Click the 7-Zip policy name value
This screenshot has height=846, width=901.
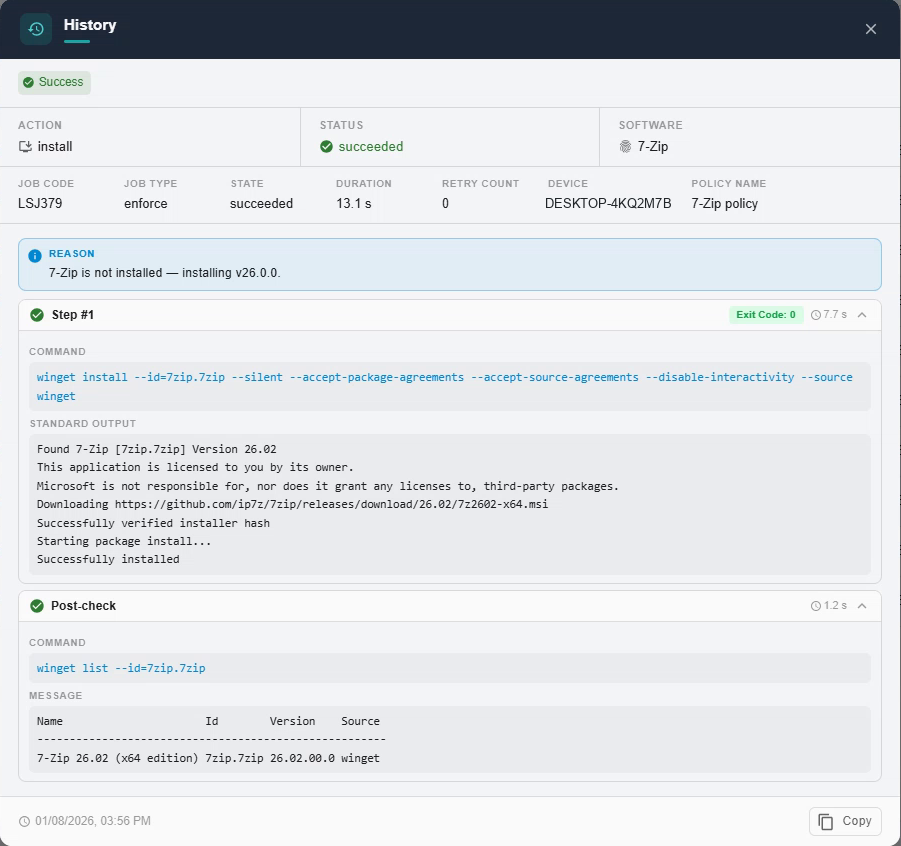[725, 203]
